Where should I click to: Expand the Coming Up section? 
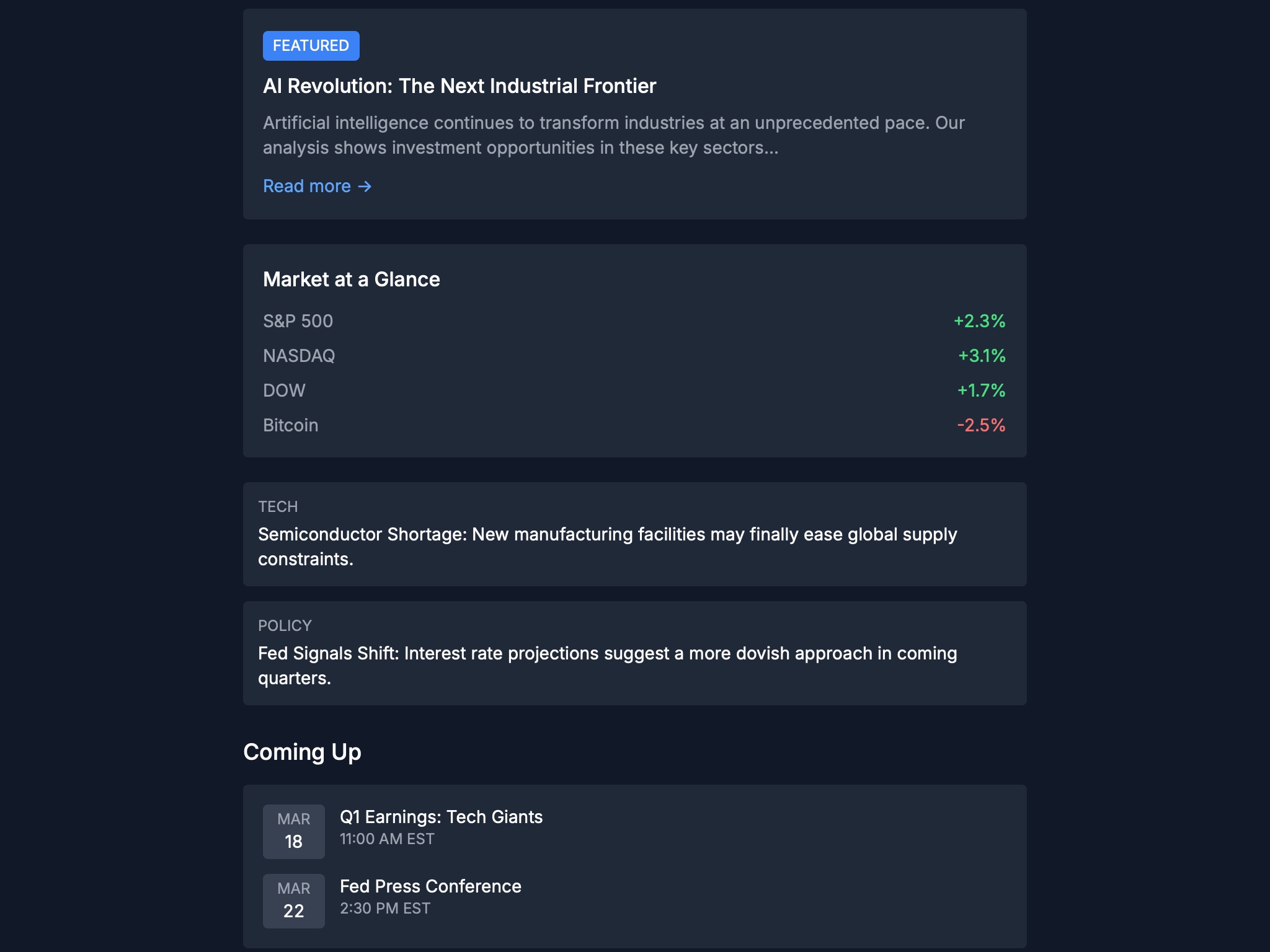point(303,752)
